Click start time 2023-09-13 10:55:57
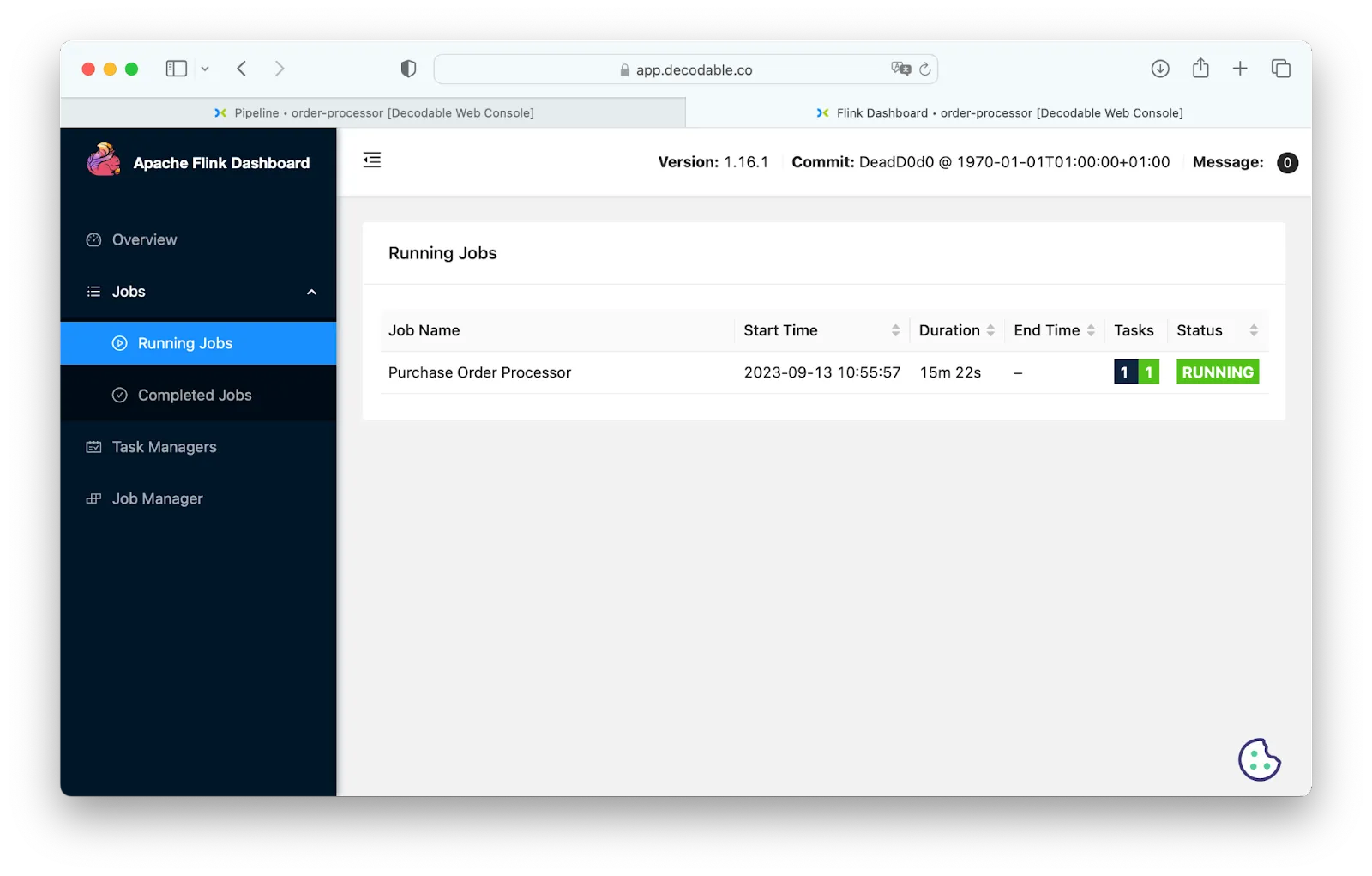1372x876 pixels. (821, 372)
